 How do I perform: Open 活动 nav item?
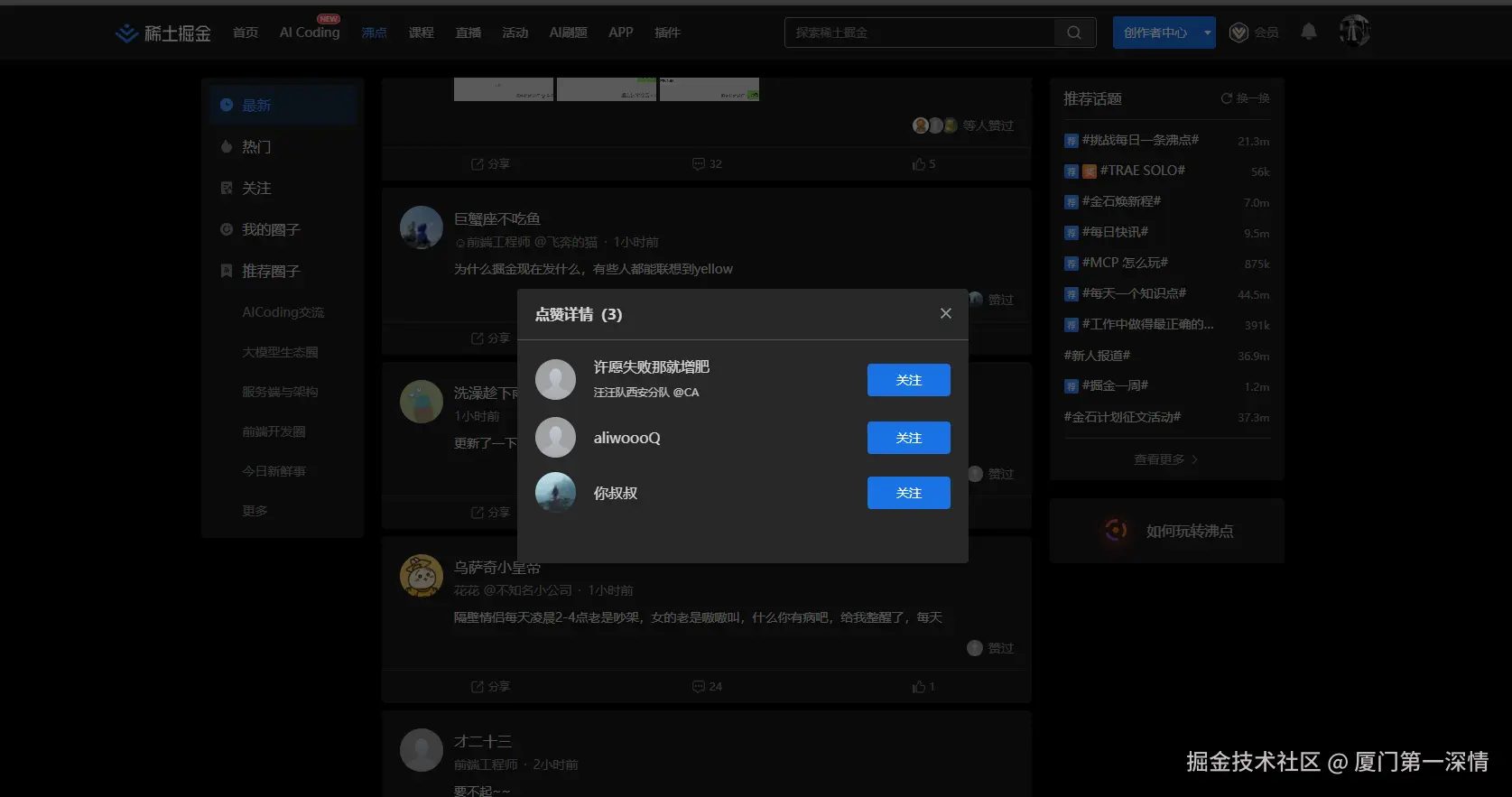point(515,32)
